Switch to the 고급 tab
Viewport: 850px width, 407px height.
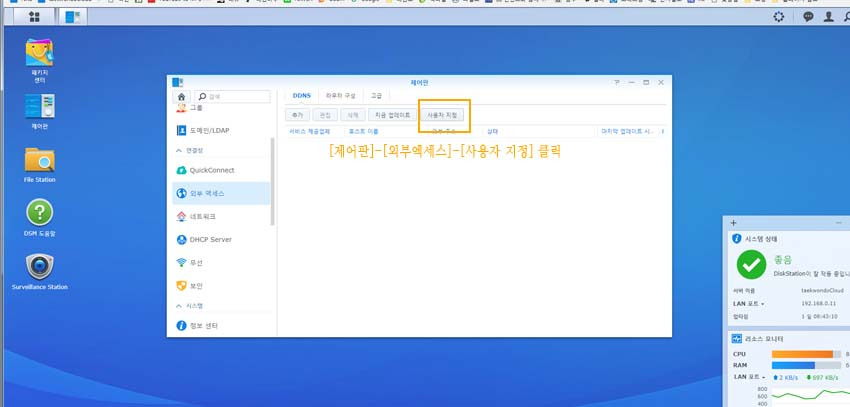coord(376,95)
